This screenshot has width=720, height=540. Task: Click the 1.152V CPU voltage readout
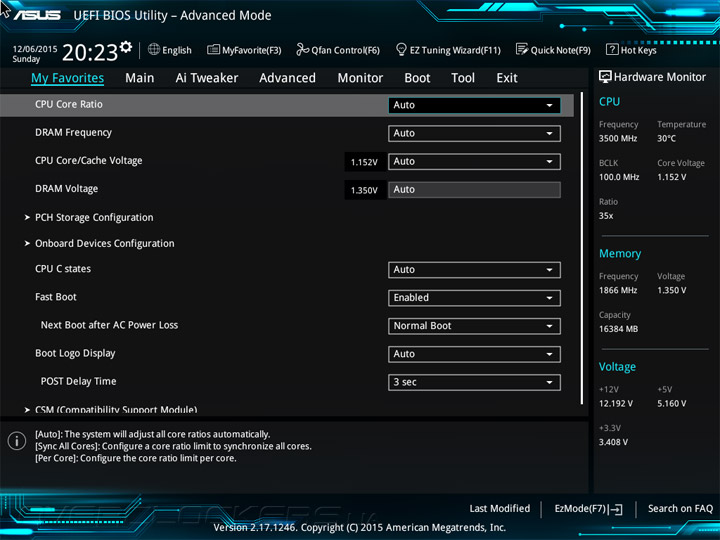364,162
